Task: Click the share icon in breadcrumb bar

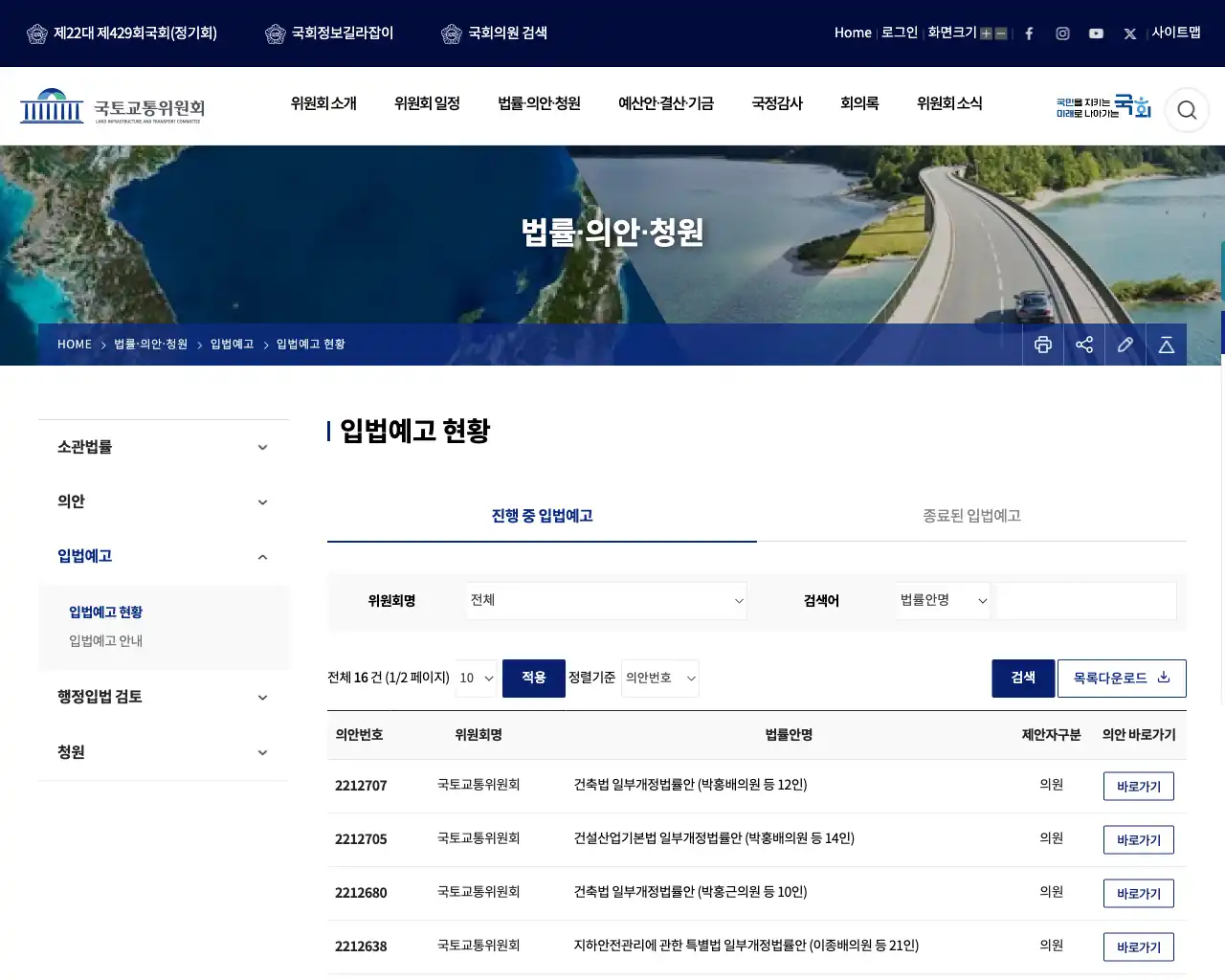Action: pos(1084,345)
